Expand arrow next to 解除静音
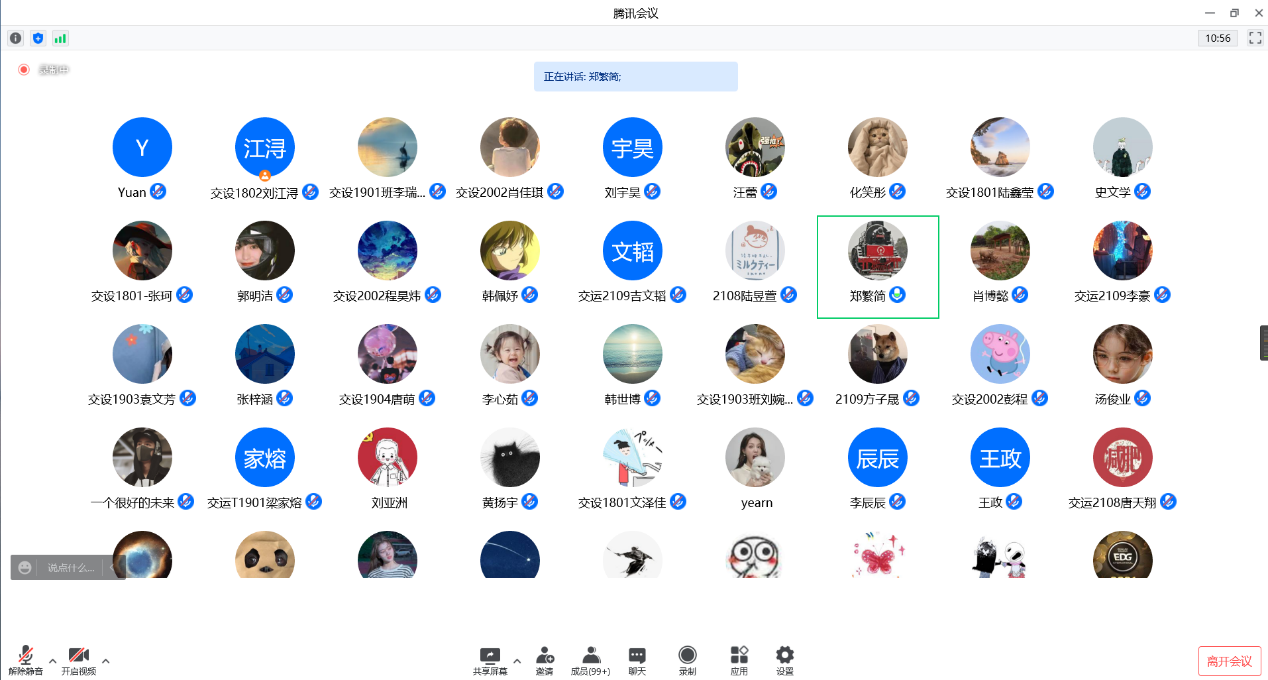This screenshot has height=680, width=1268. pyautogui.click(x=53, y=660)
